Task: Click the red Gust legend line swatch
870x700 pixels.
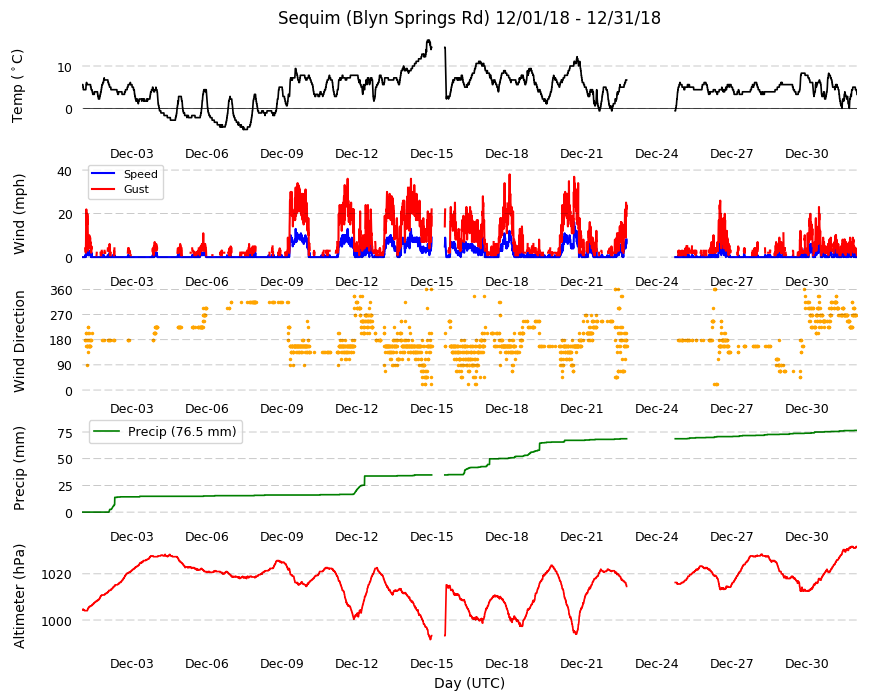Action: coord(103,189)
